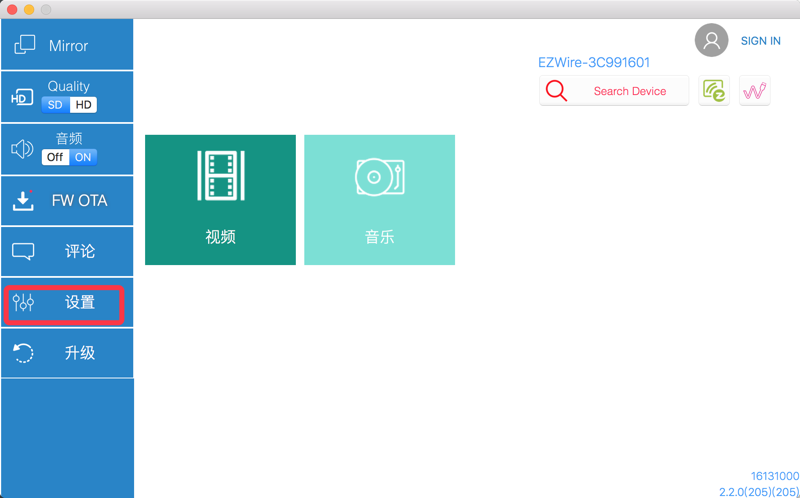Turn audio ON
This screenshot has height=498, width=800.
83,157
